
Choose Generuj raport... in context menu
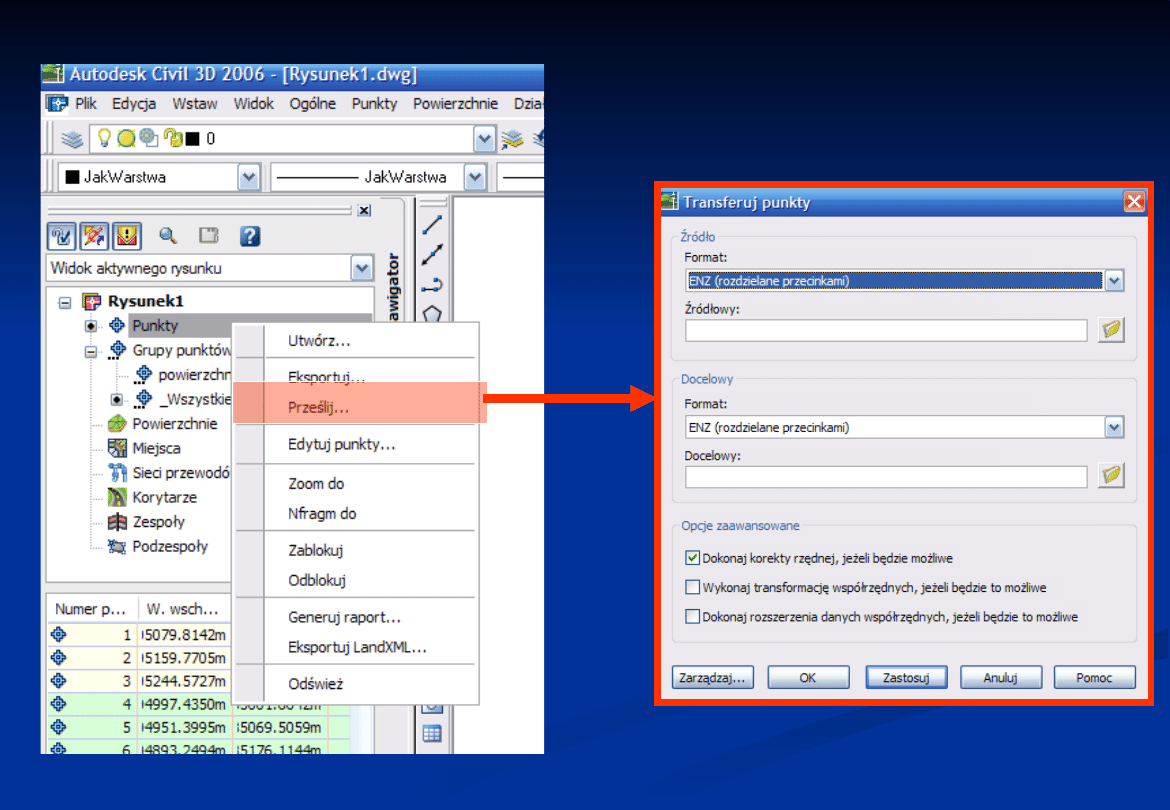345,618
